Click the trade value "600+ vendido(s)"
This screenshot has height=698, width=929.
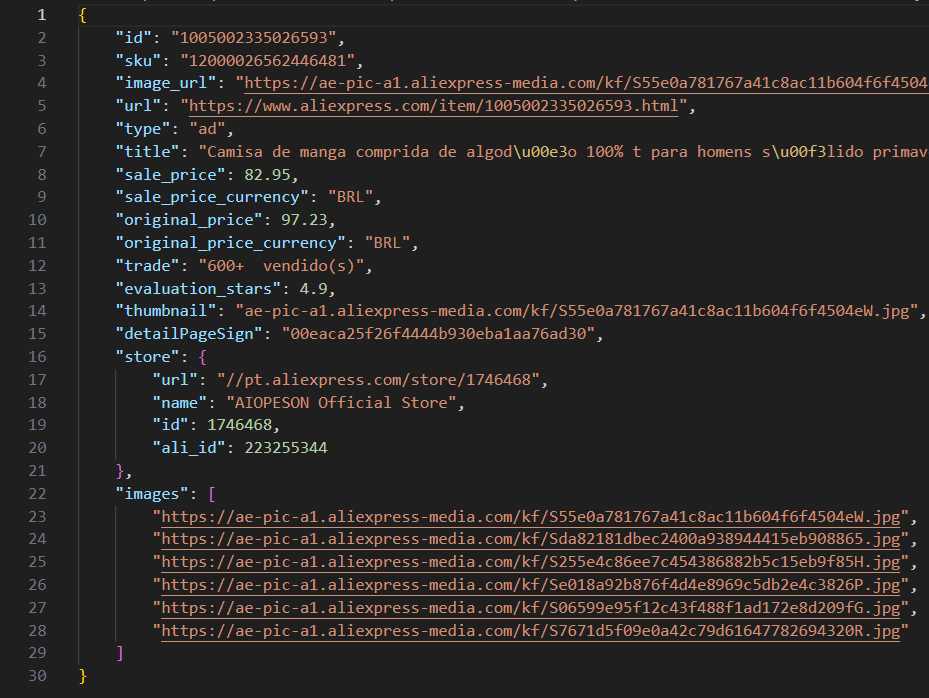pos(281,265)
